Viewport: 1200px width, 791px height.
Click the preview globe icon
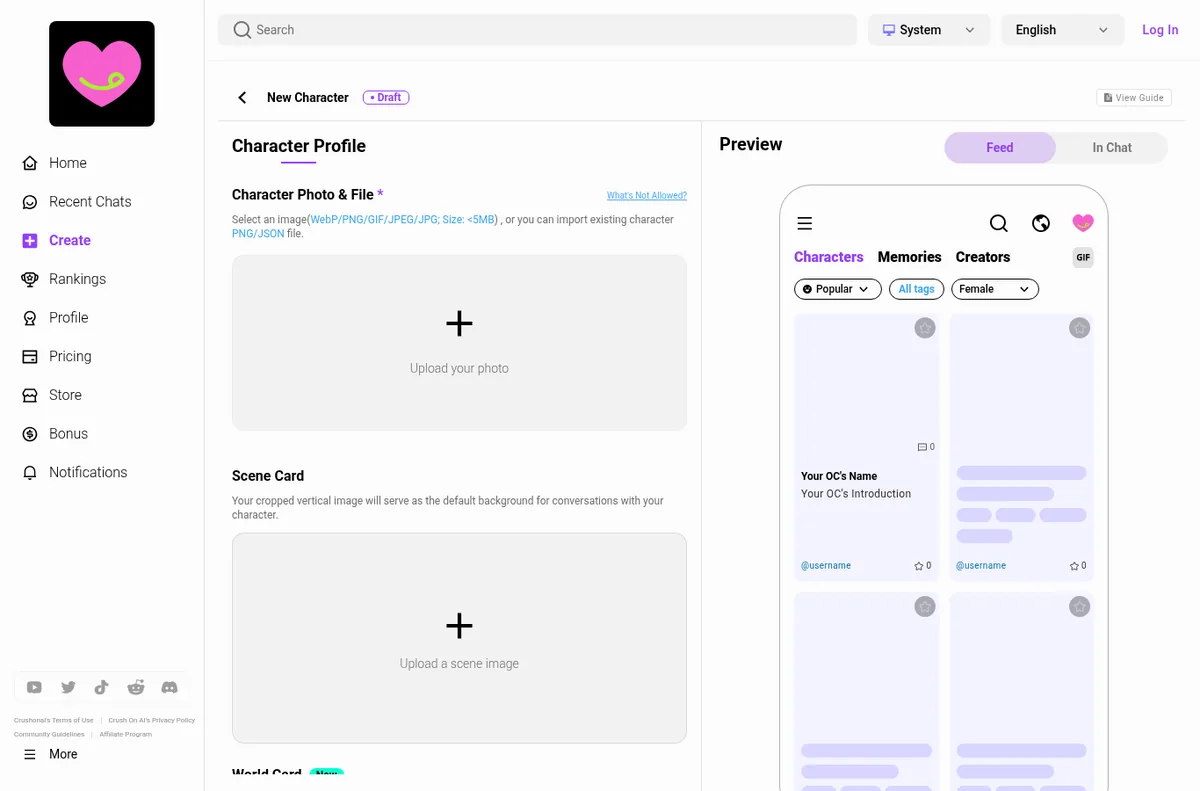click(x=1041, y=223)
